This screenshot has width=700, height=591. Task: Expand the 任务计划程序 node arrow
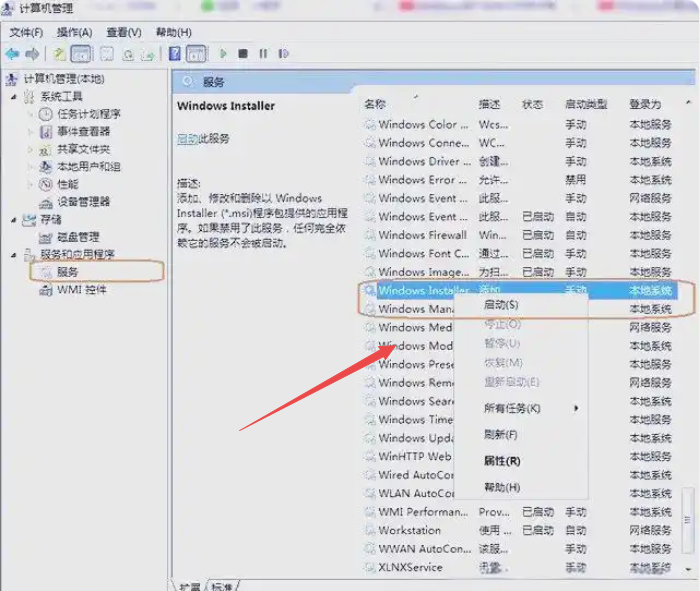(x=30, y=114)
